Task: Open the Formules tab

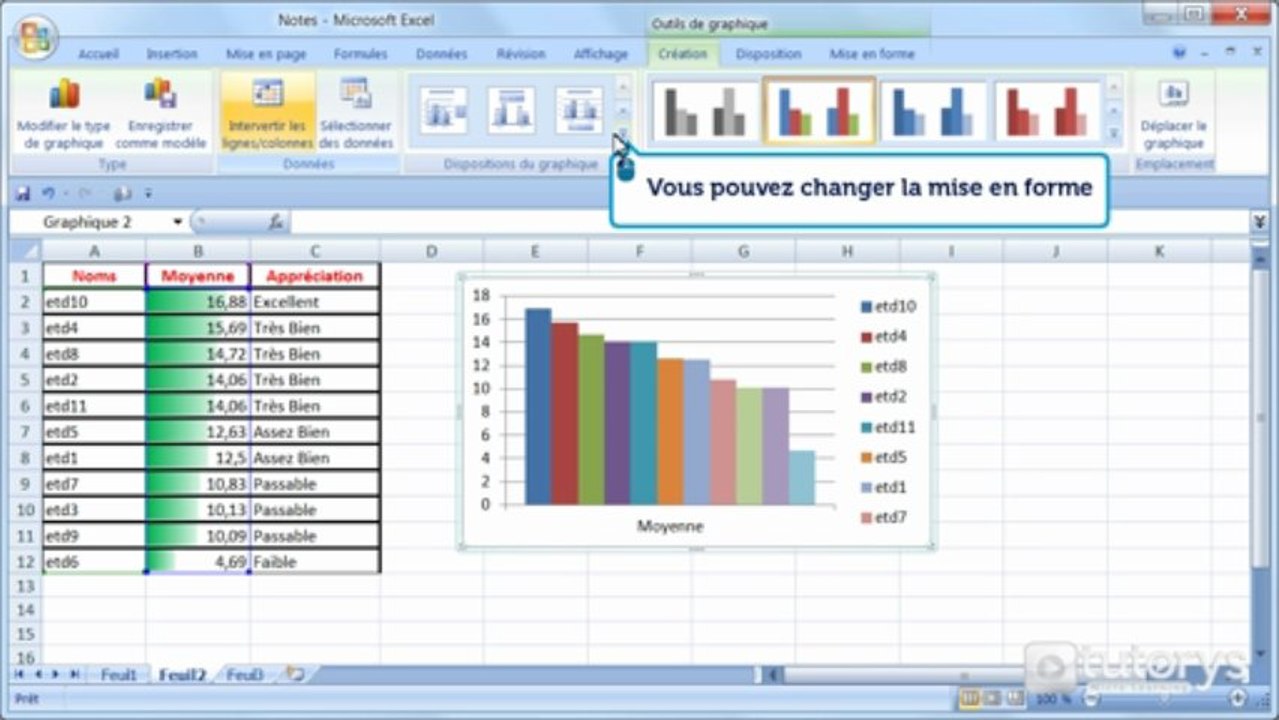Action: pos(360,54)
